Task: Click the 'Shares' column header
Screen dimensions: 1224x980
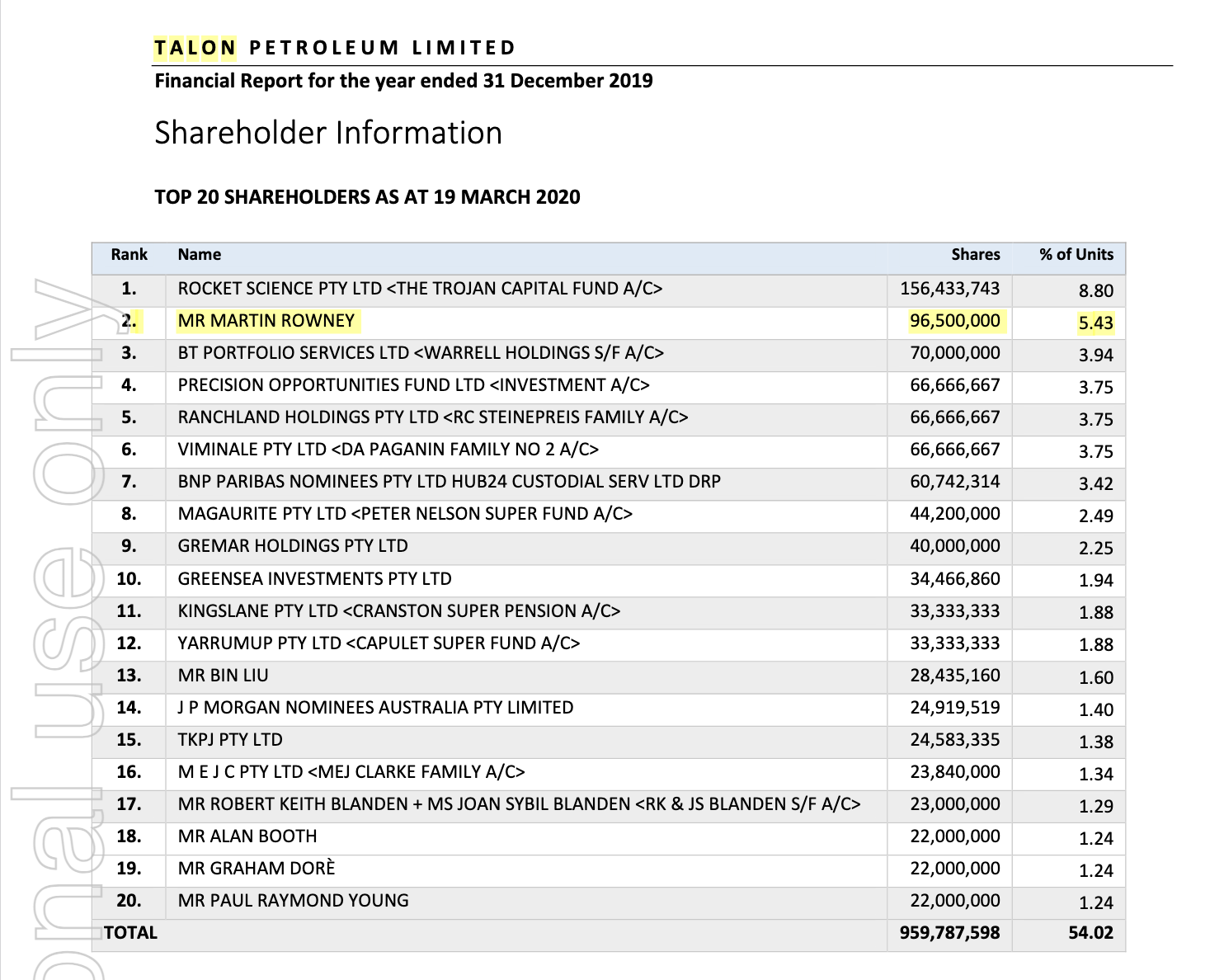Action: click(x=976, y=255)
